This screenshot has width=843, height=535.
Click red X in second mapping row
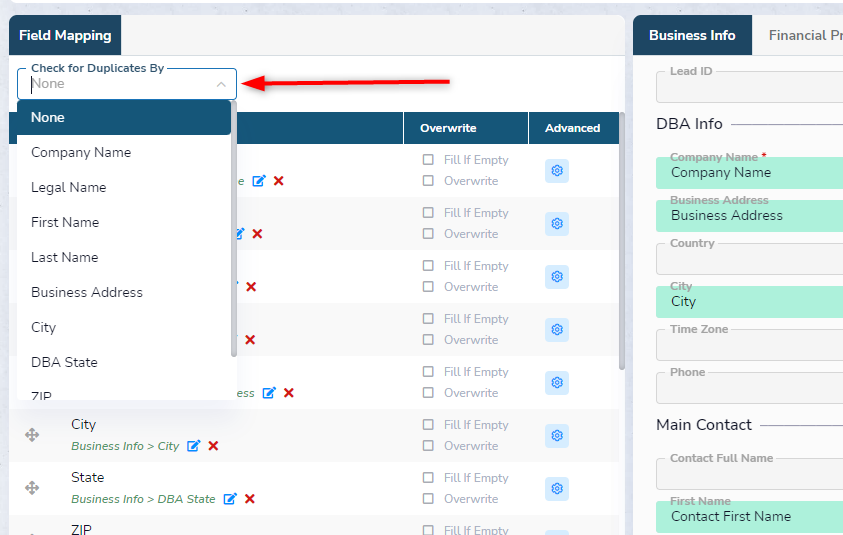coord(258,234)
